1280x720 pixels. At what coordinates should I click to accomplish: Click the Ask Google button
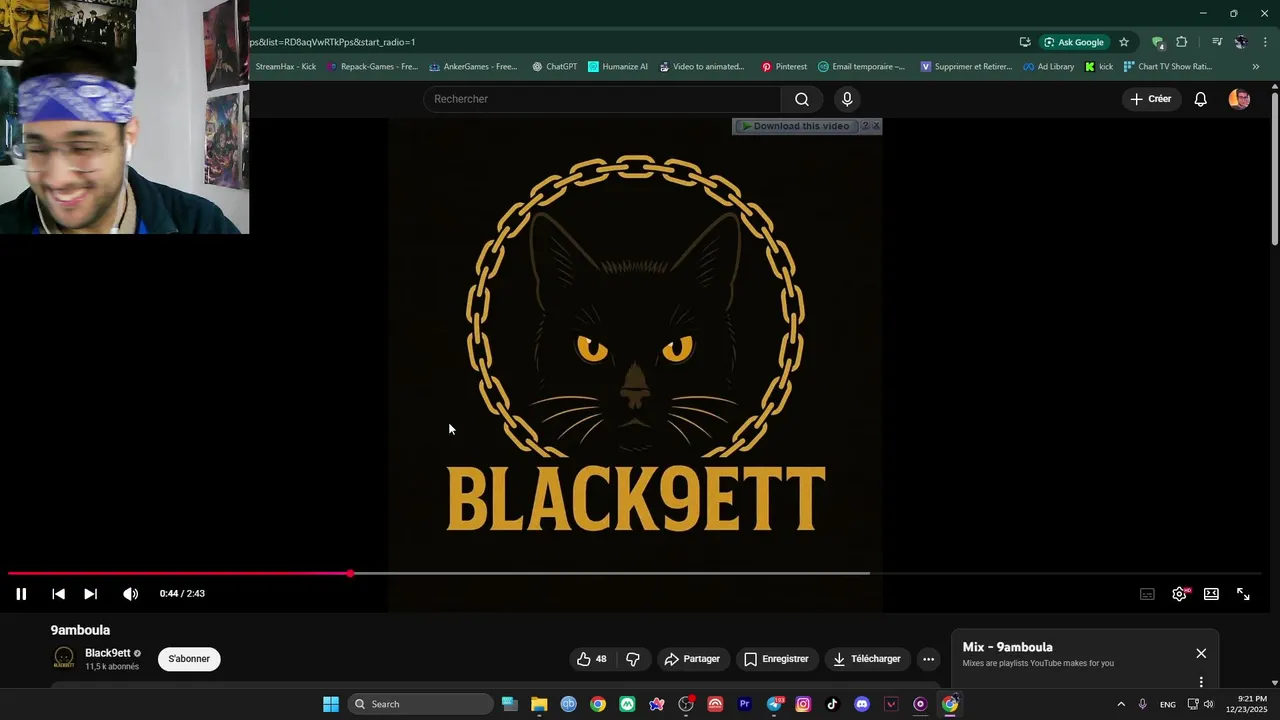coord(1074,42)
